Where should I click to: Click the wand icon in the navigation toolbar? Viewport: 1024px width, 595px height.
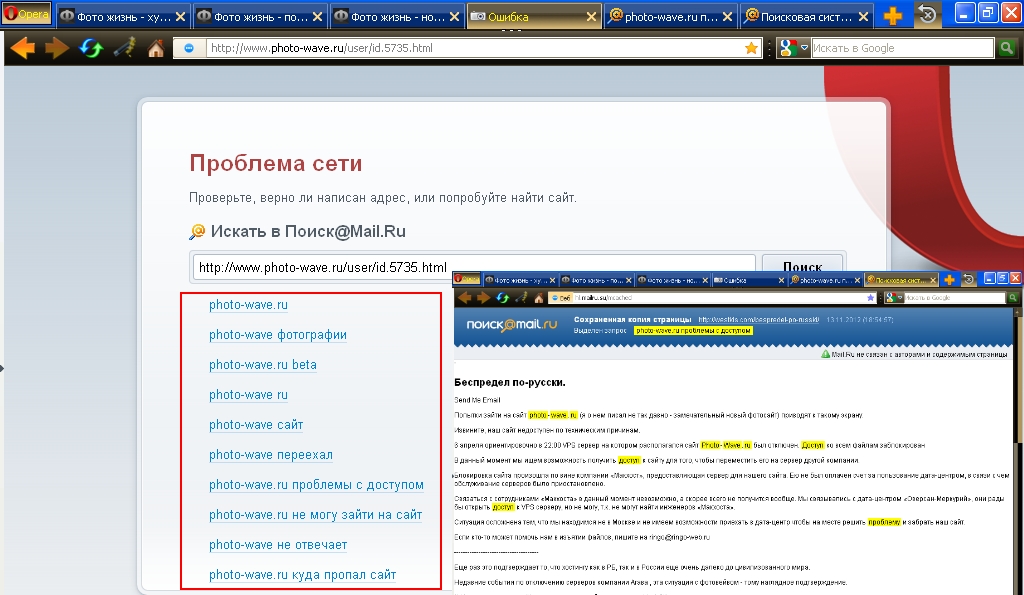(x=123, y=48)
